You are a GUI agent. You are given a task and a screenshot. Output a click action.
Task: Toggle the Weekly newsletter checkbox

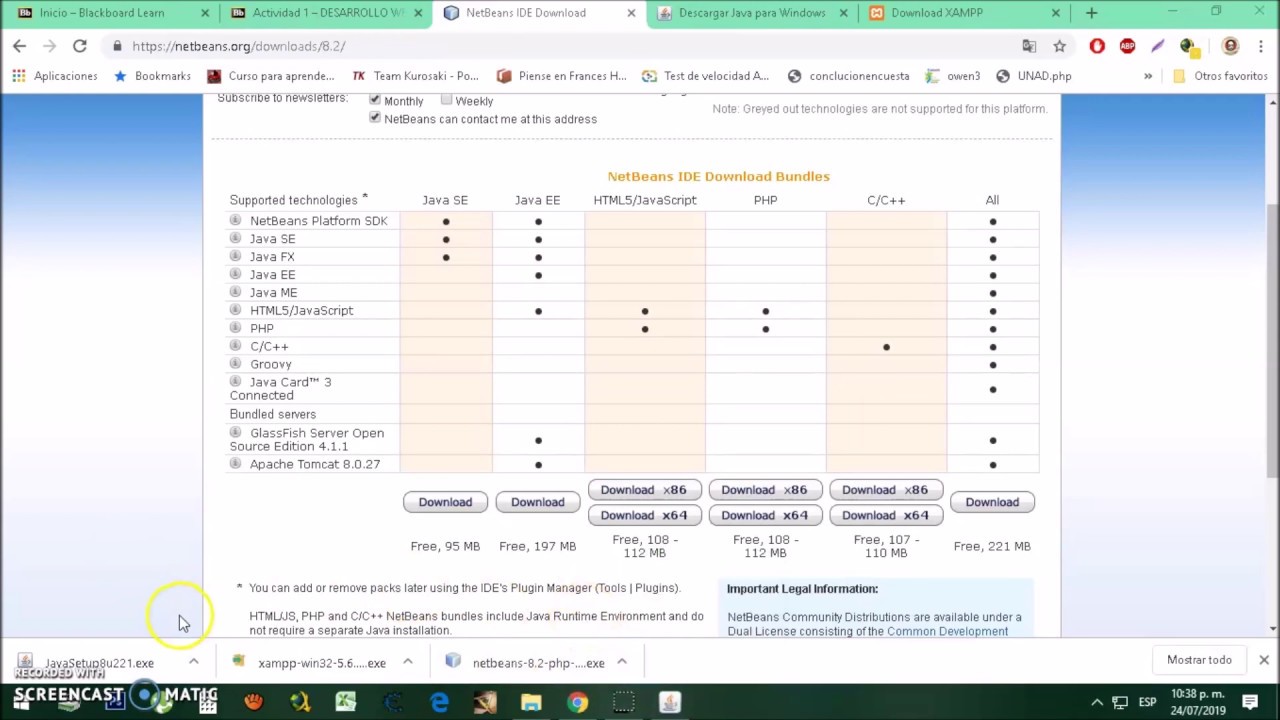tap(446, 100)
